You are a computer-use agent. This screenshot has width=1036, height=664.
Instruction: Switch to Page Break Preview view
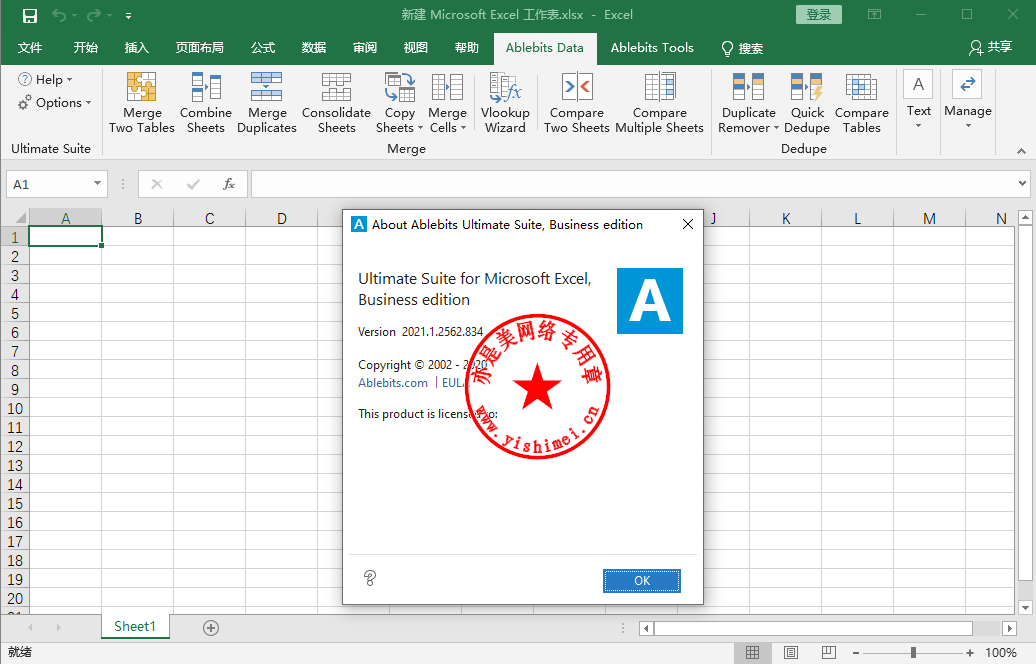[x=829, y=653]
